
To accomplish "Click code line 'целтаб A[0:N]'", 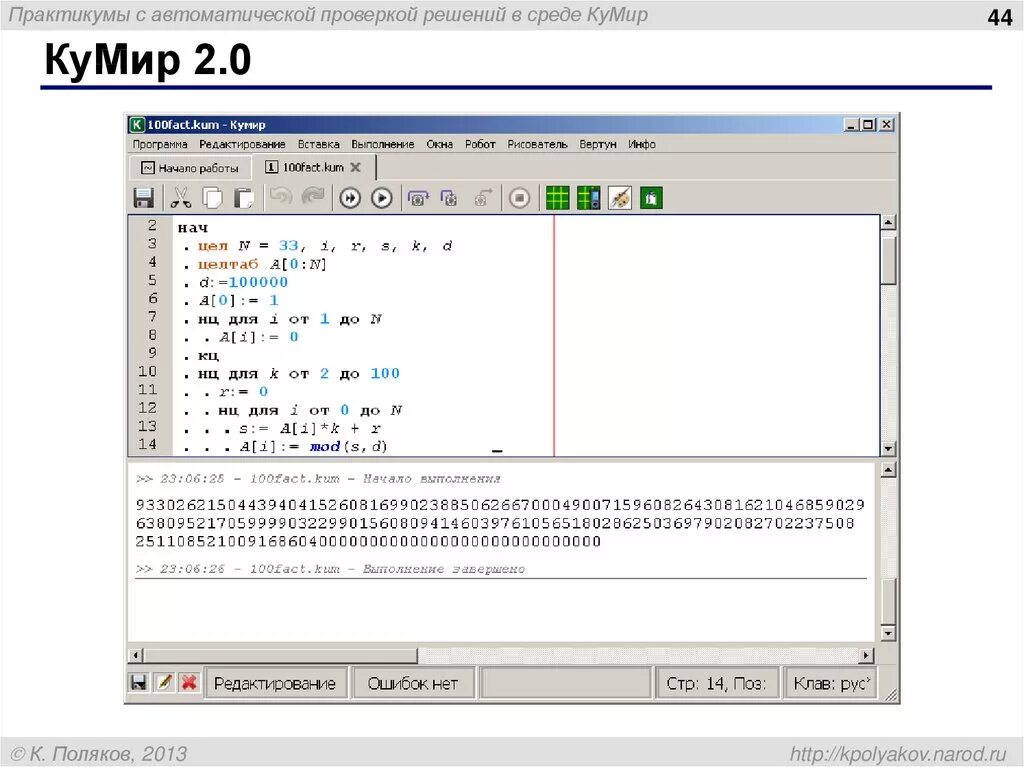I will point(262,265).
